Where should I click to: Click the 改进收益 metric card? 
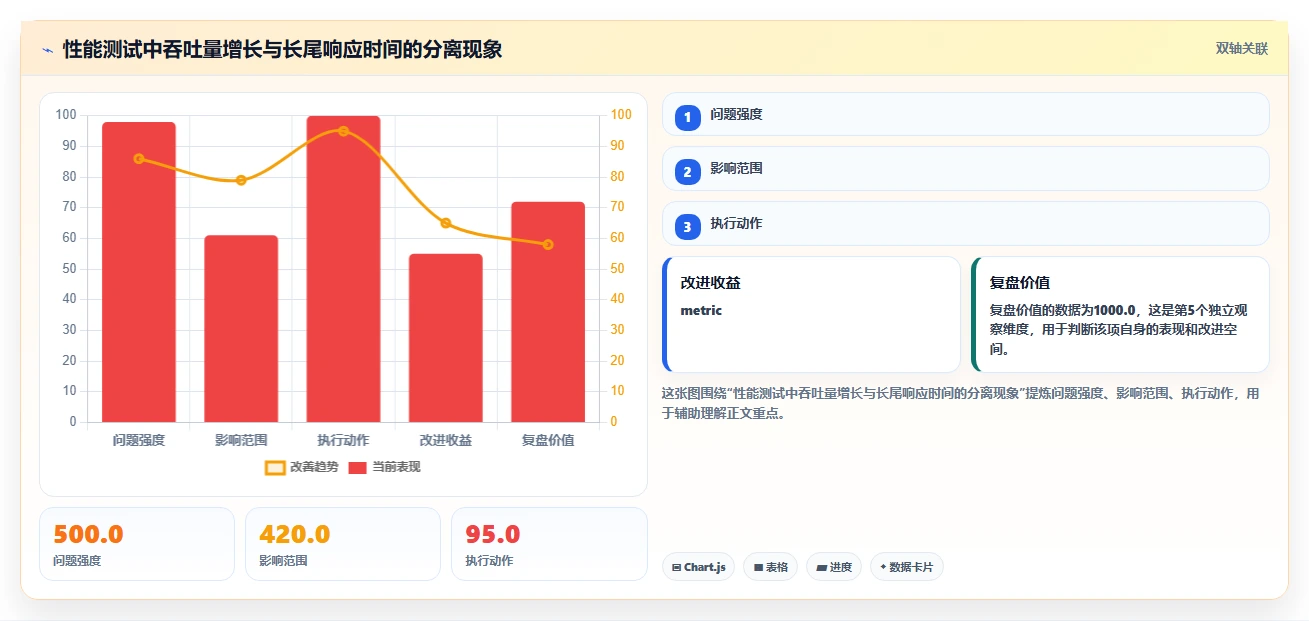pyautogui.click(x=811, y=314)
